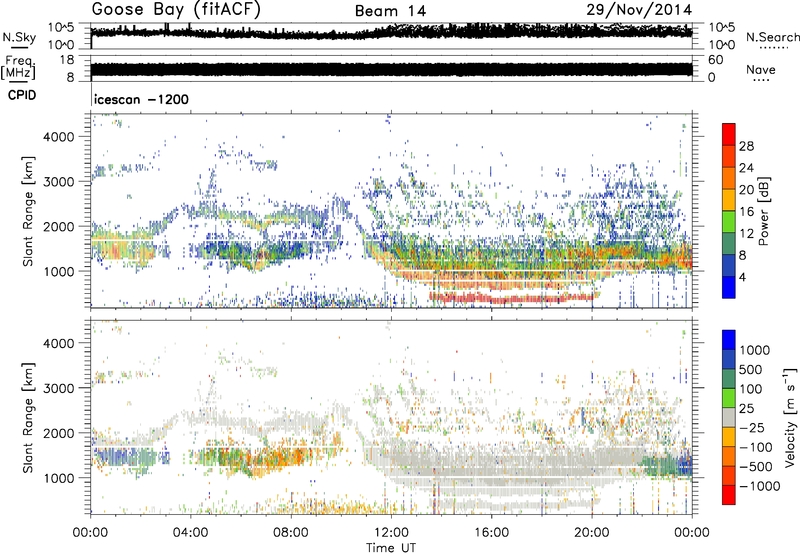800x554 pixels.
Task: Click the dotted line sample under 'Nave'
Action: tap(761, 80)
